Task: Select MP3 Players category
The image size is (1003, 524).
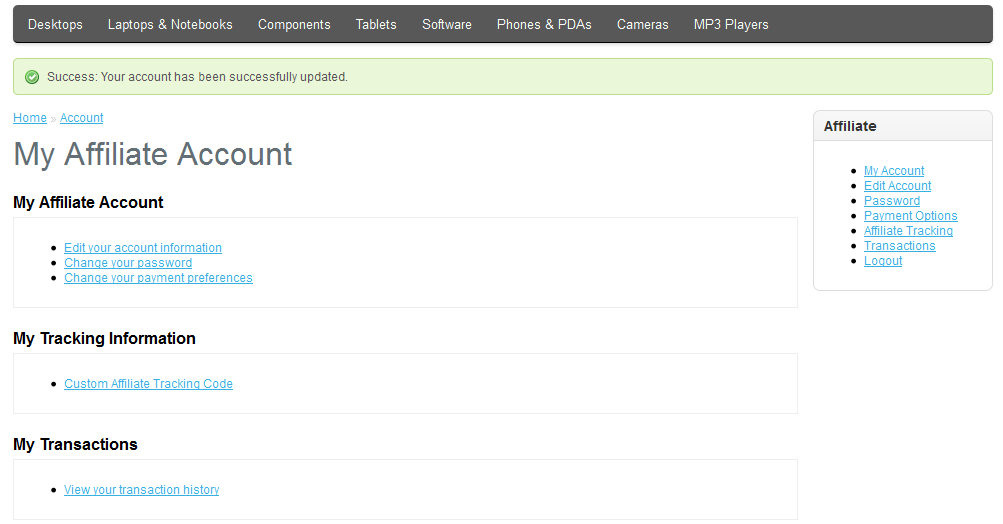Action: (731, 24)
